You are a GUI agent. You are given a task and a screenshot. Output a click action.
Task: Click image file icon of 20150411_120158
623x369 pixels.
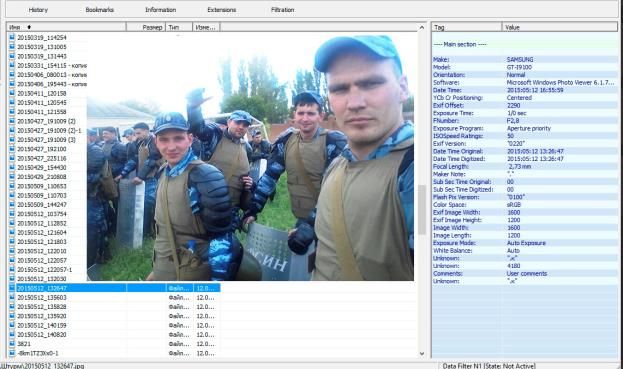(x=12, y=93)
